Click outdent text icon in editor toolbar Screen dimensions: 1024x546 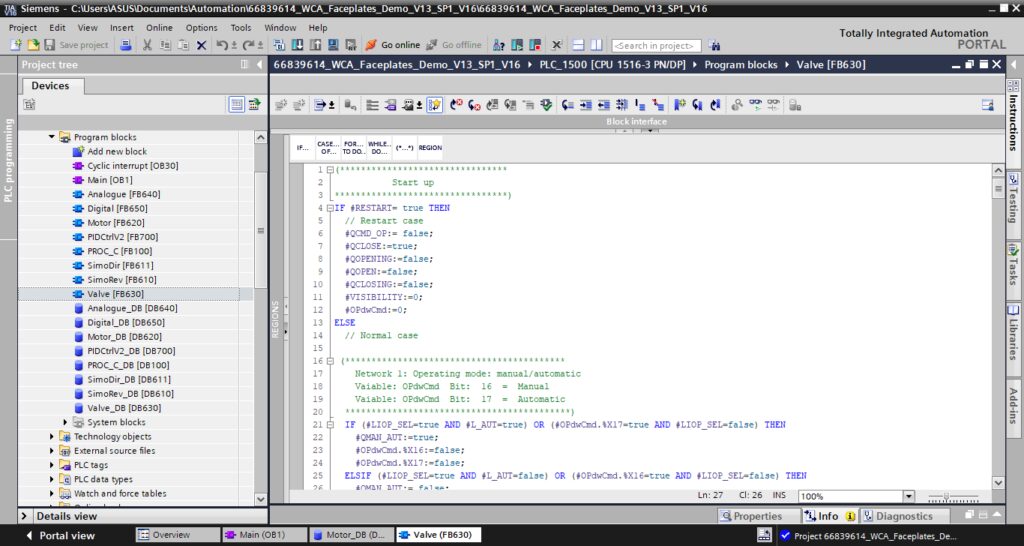pyautogui.click(x=603, y=104)
